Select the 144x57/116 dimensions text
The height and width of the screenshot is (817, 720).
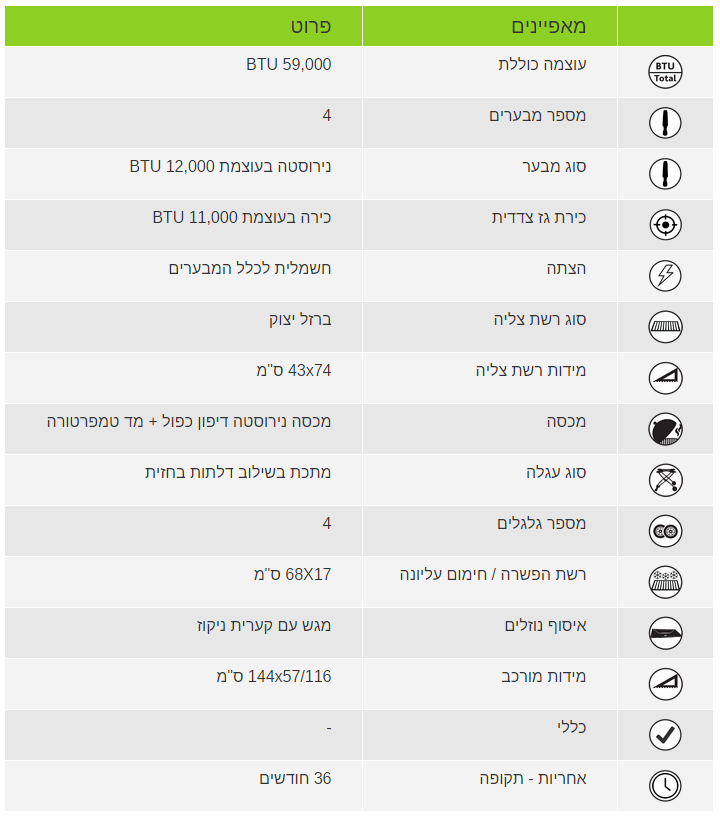[274, 676]
